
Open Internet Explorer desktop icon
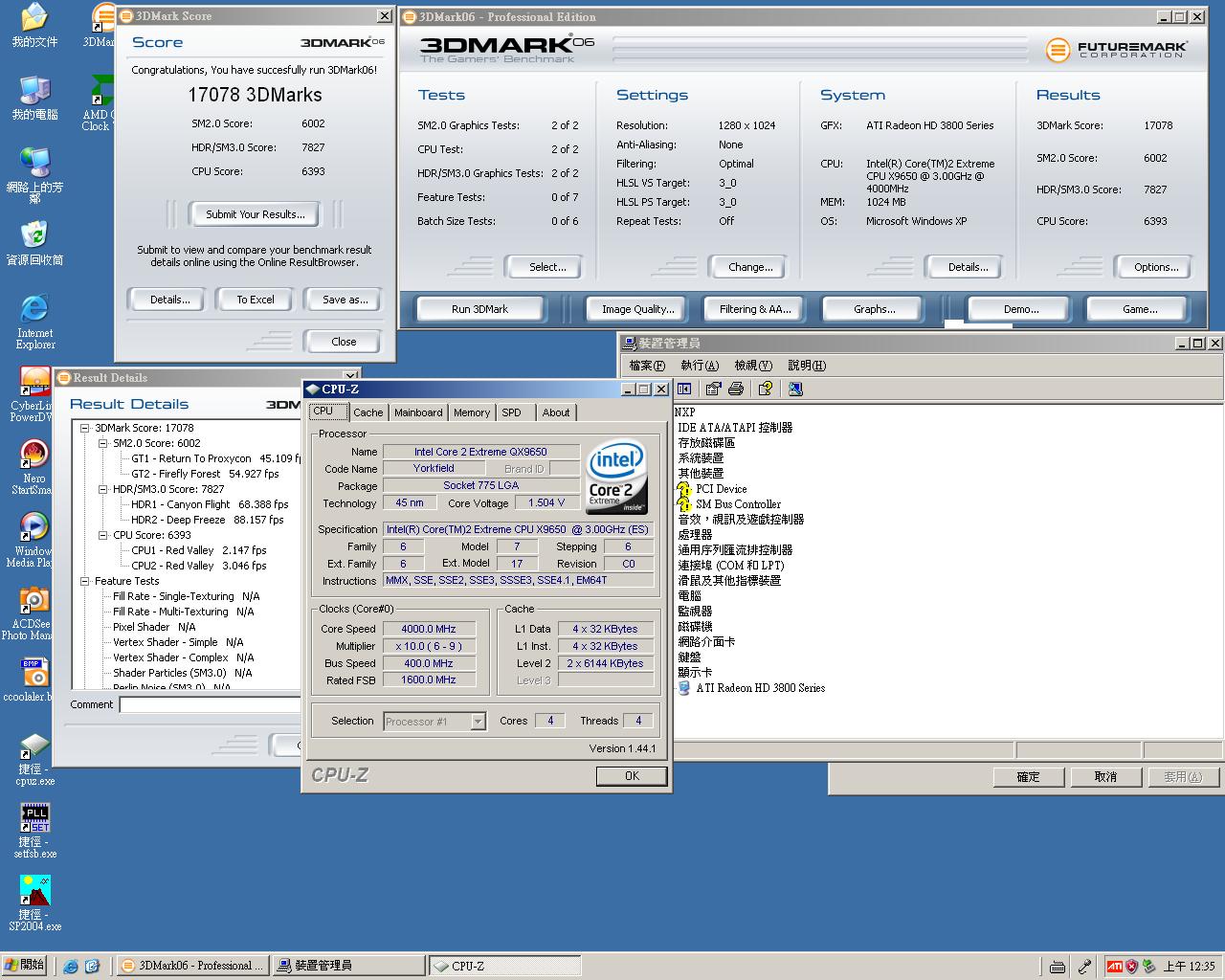(x=34, y=309)
